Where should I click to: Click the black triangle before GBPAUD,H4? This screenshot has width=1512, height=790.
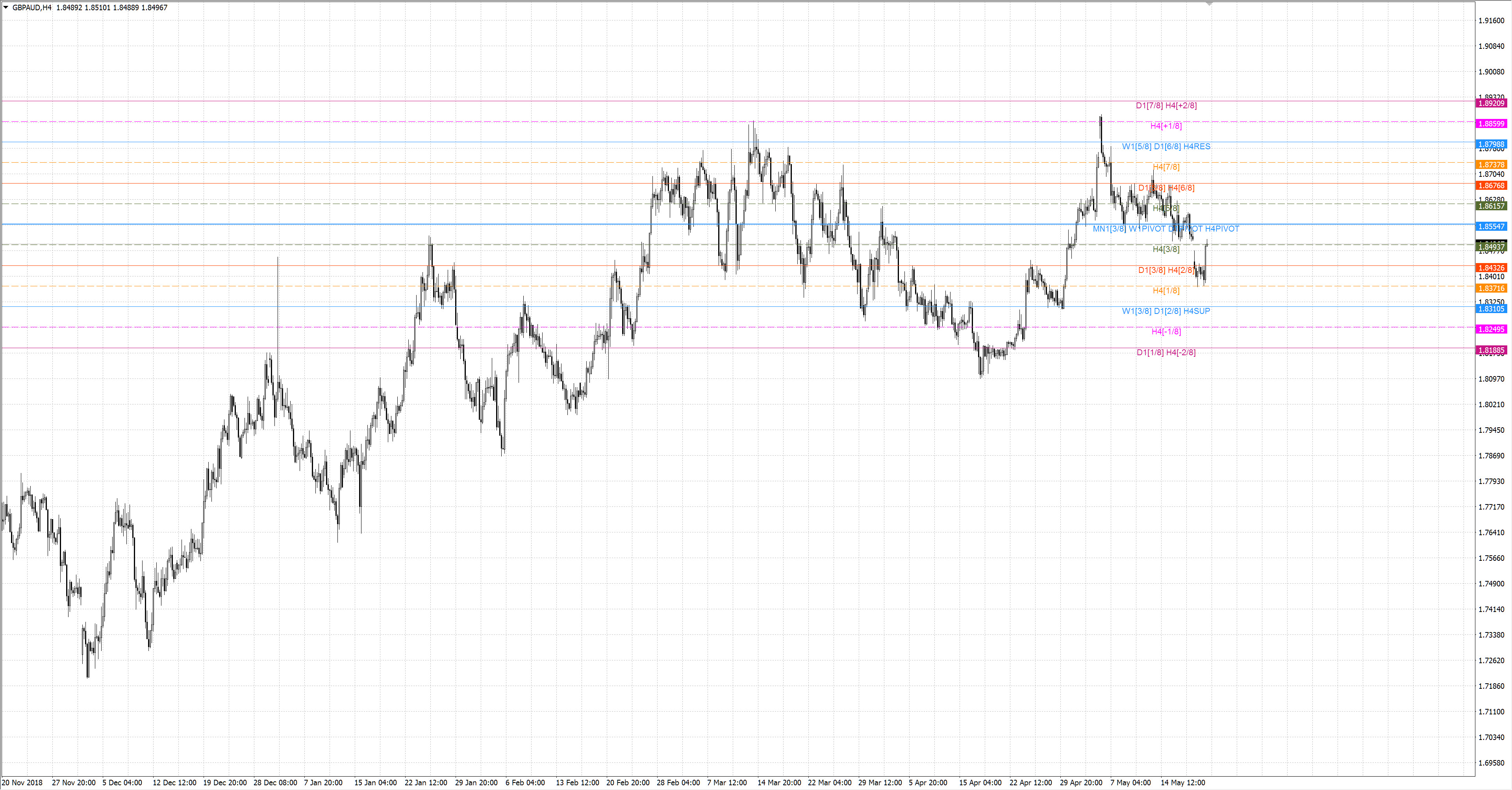[6, 7]
